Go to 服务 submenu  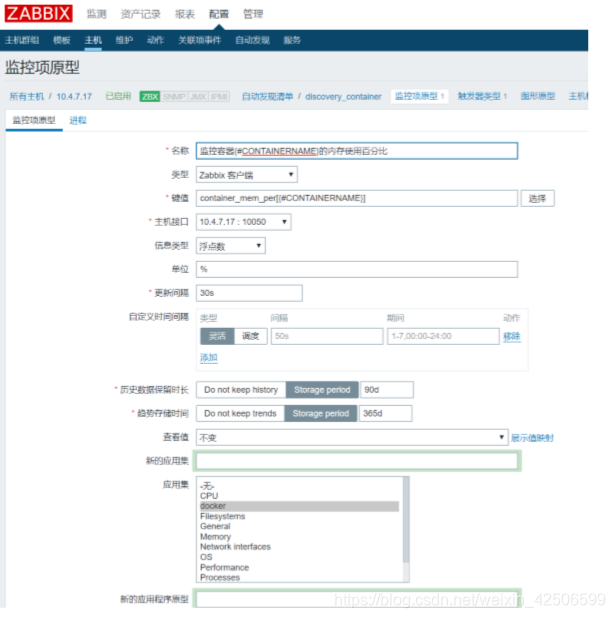coord(292,40)
